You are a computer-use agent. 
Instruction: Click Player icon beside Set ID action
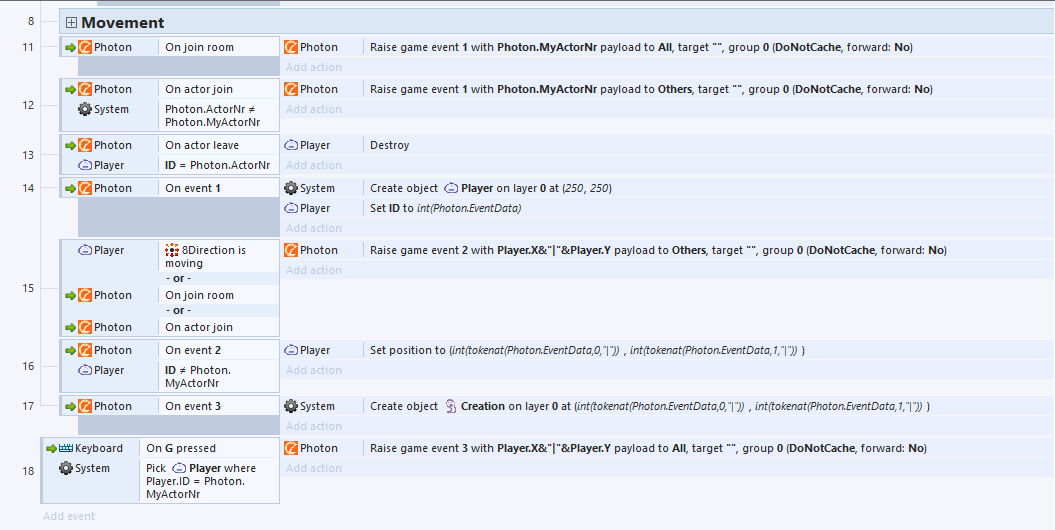[x=291, y=209]
